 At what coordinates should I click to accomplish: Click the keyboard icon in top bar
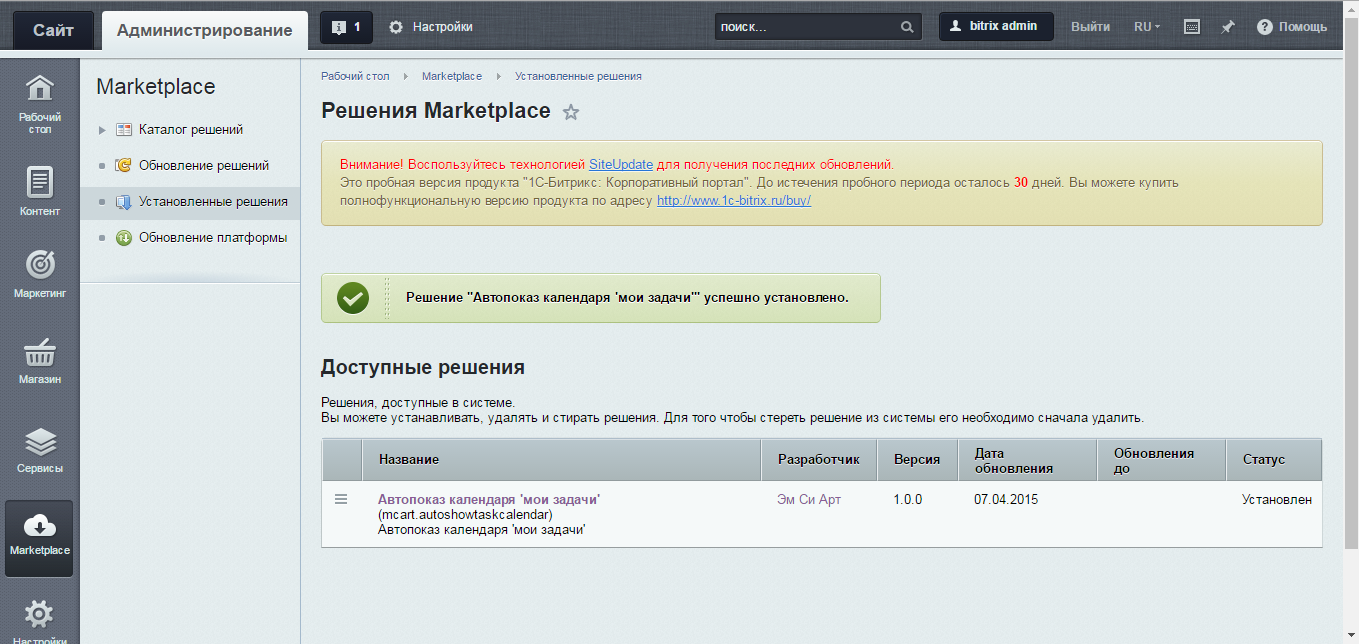pos(1191,27)
